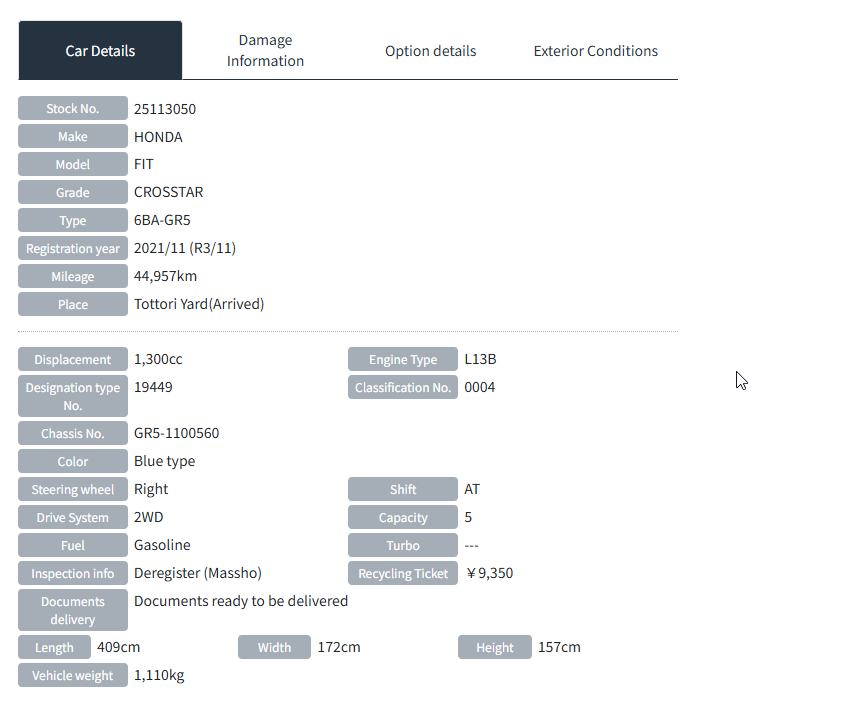Open the Exterior Conditions tab
Viewport: 858px width, 717px height.
click(x=595, y=51)
